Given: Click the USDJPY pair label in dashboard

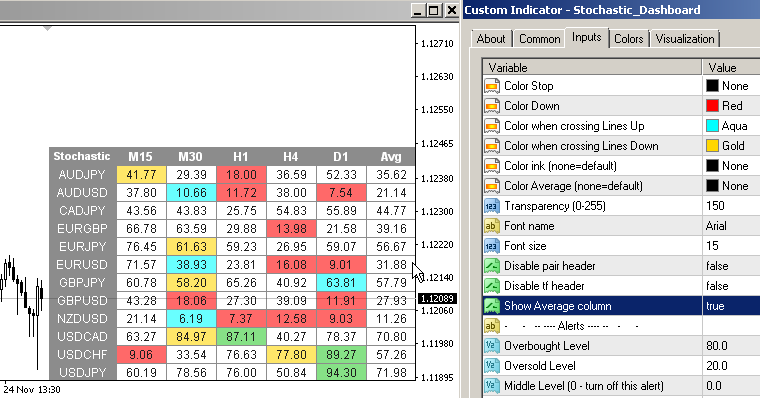Looking at the screenshot, I should pyautogui.click(x=81, y=373).
